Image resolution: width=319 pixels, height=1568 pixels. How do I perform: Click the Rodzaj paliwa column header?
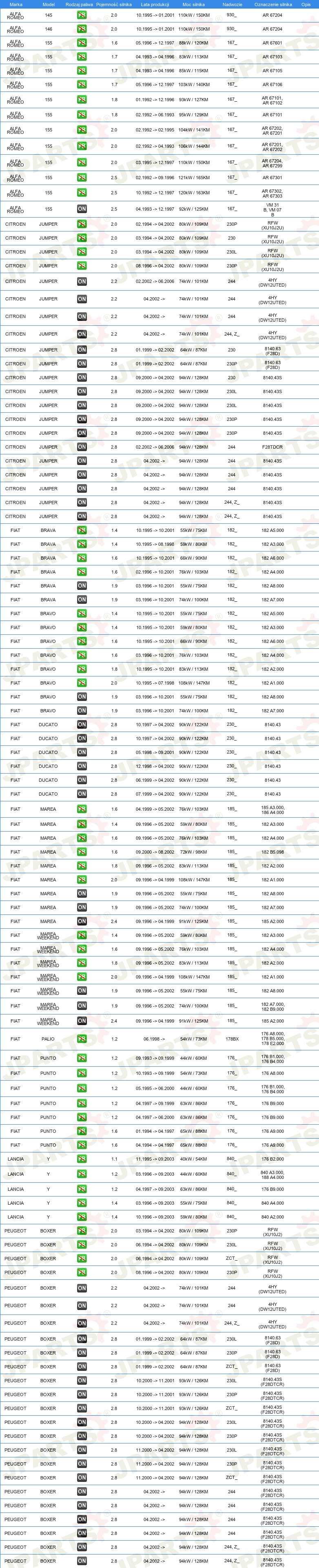(79, 4)
